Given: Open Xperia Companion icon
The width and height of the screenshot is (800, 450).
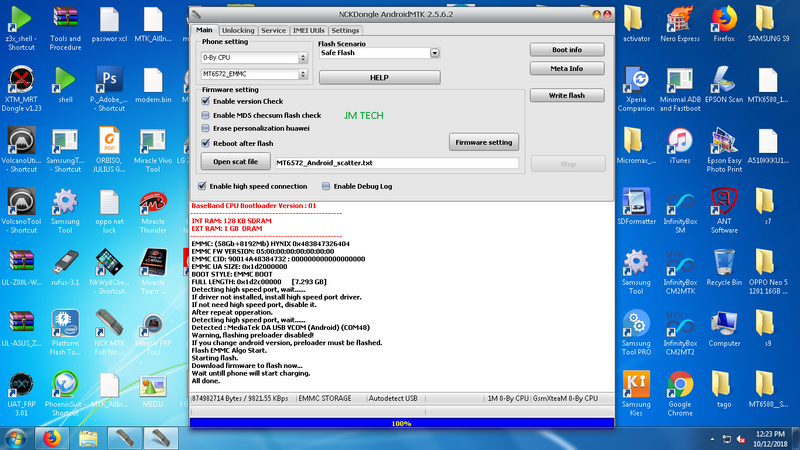Looking at the screenshot, I should (x=636, y=89).
